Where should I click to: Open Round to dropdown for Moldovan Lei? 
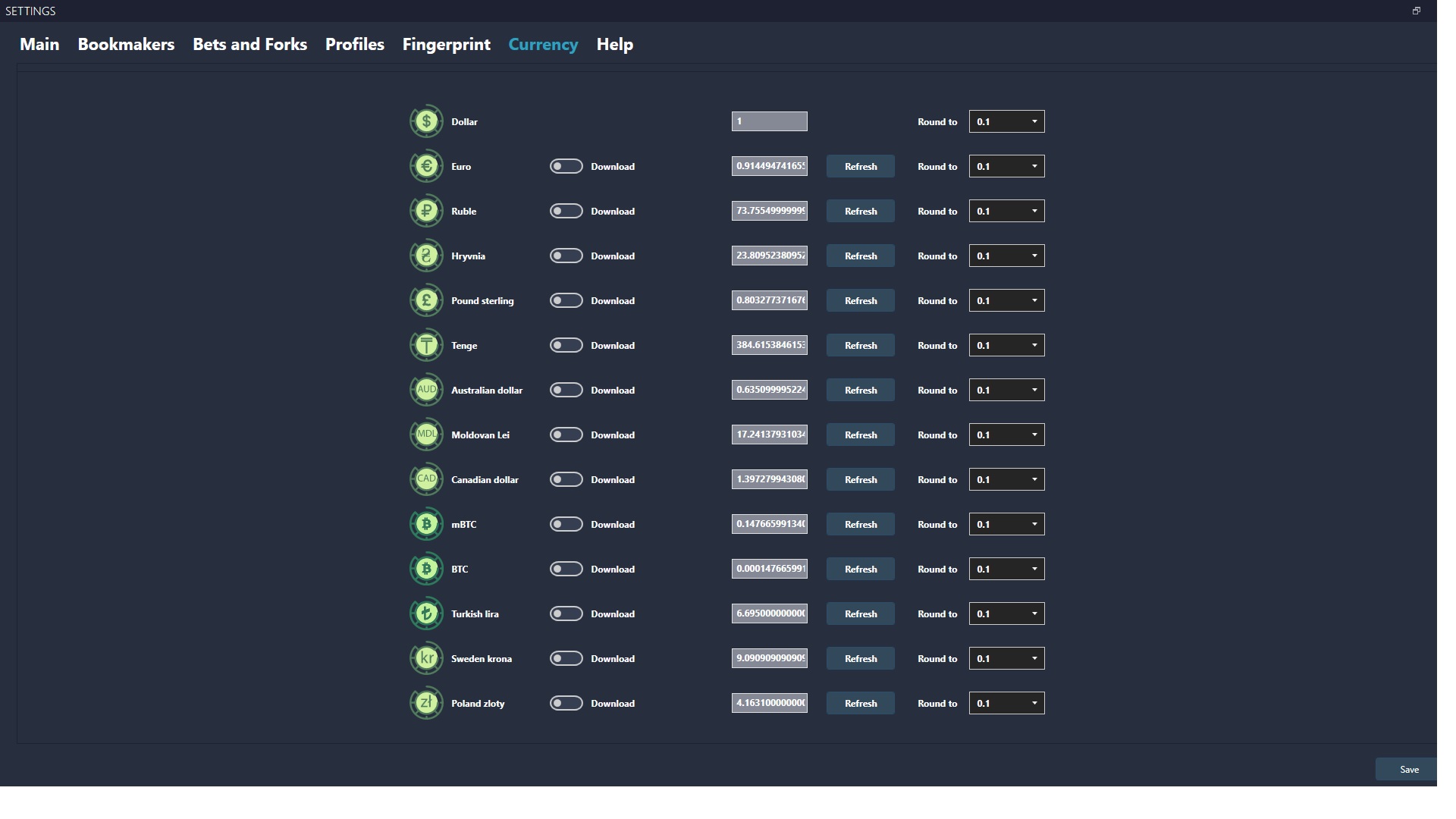pos(1007,435)
